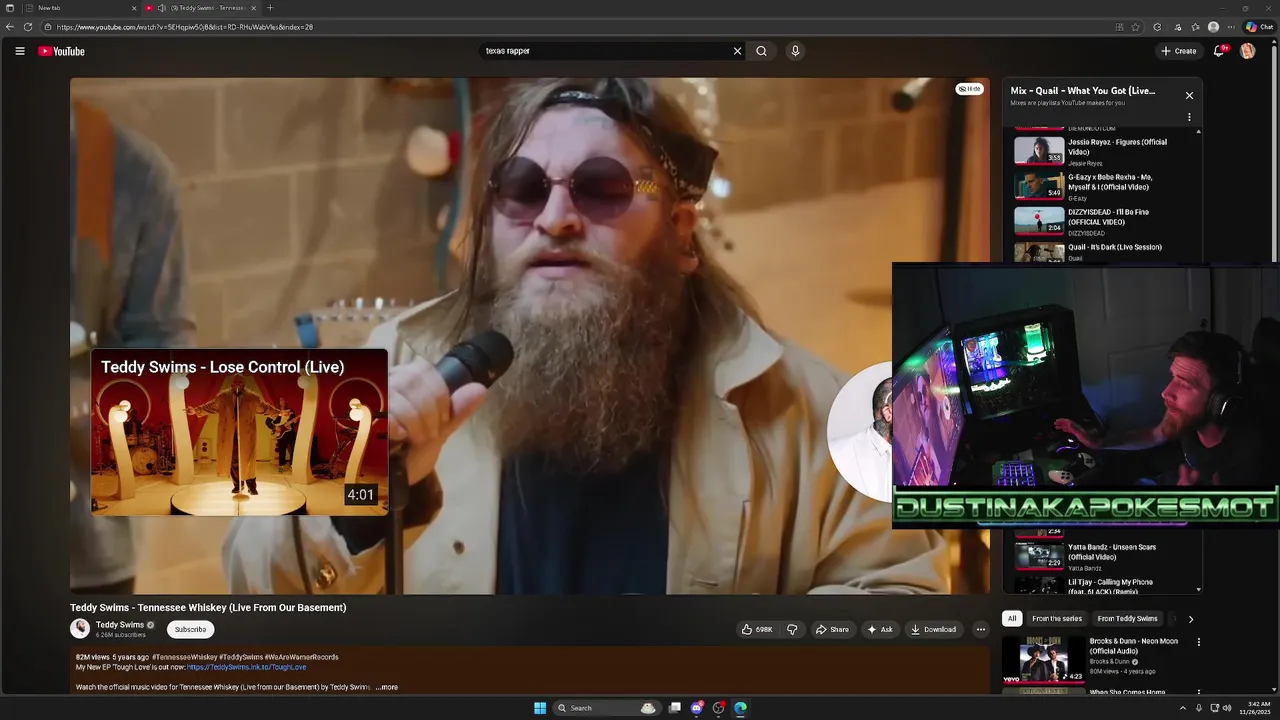Open more actions three-dot menu under video
The height and width of the screenshot is (720, 1280).
pyautogui.click(x=980, y=629)
